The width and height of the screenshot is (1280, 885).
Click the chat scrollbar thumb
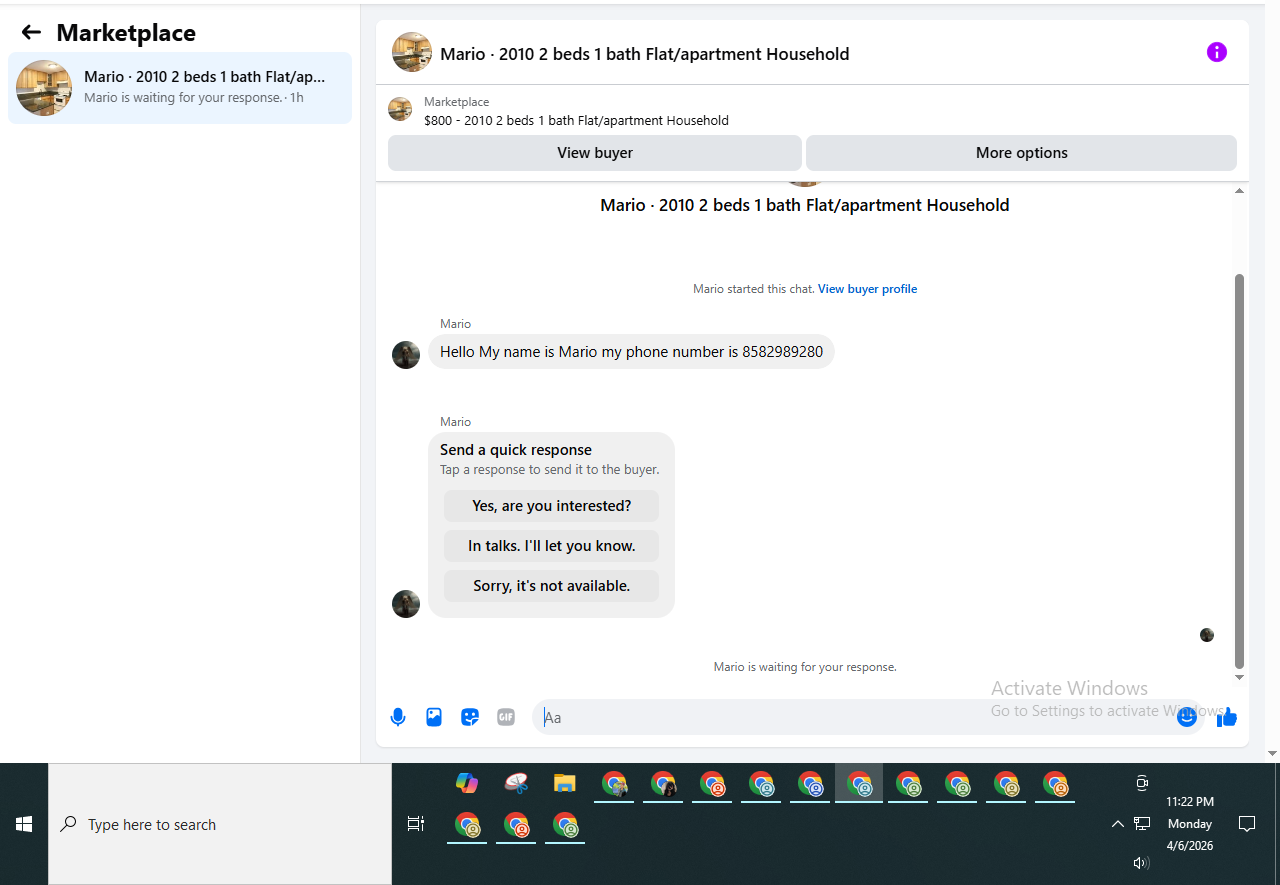1240,470
